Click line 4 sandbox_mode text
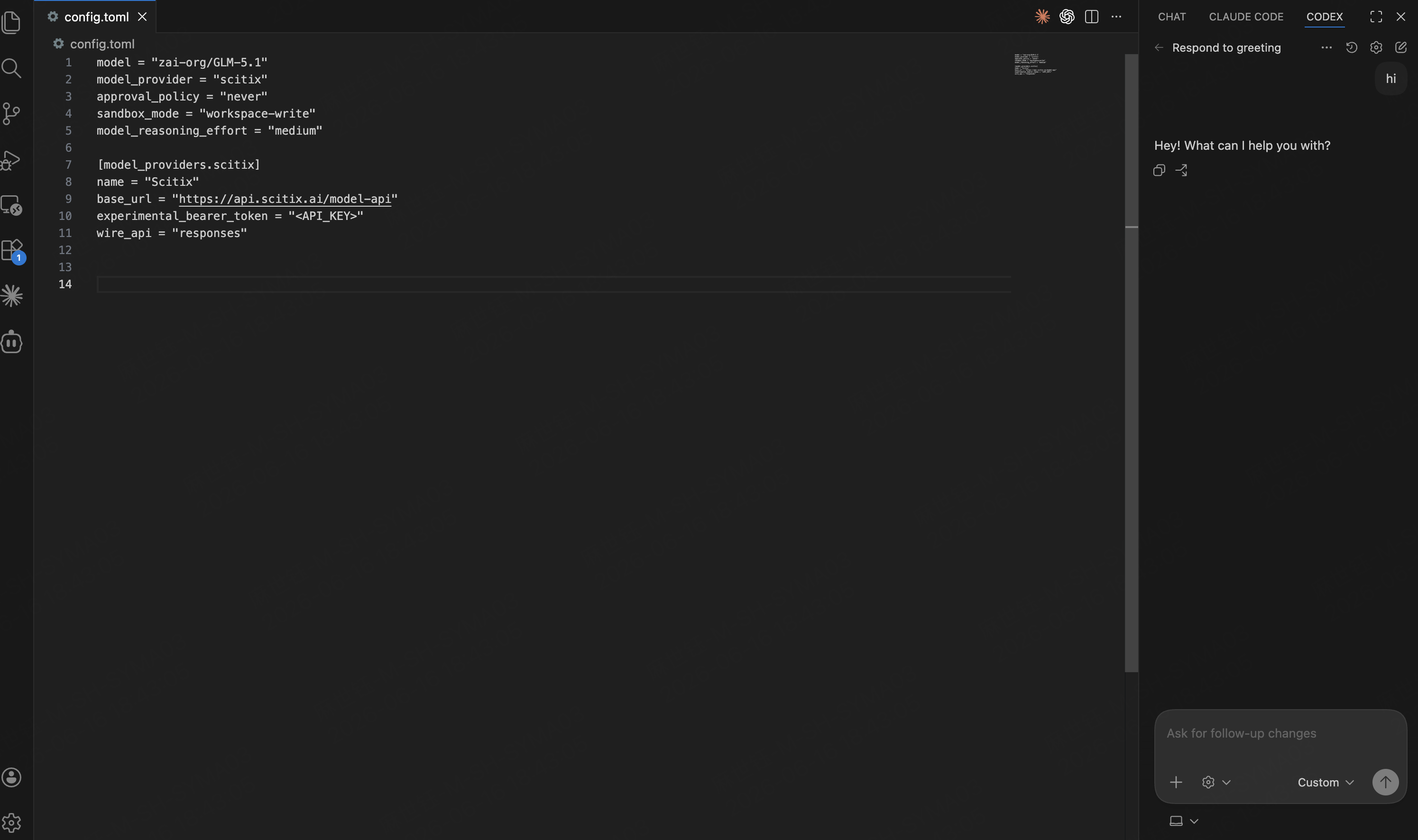 point(206,113)
